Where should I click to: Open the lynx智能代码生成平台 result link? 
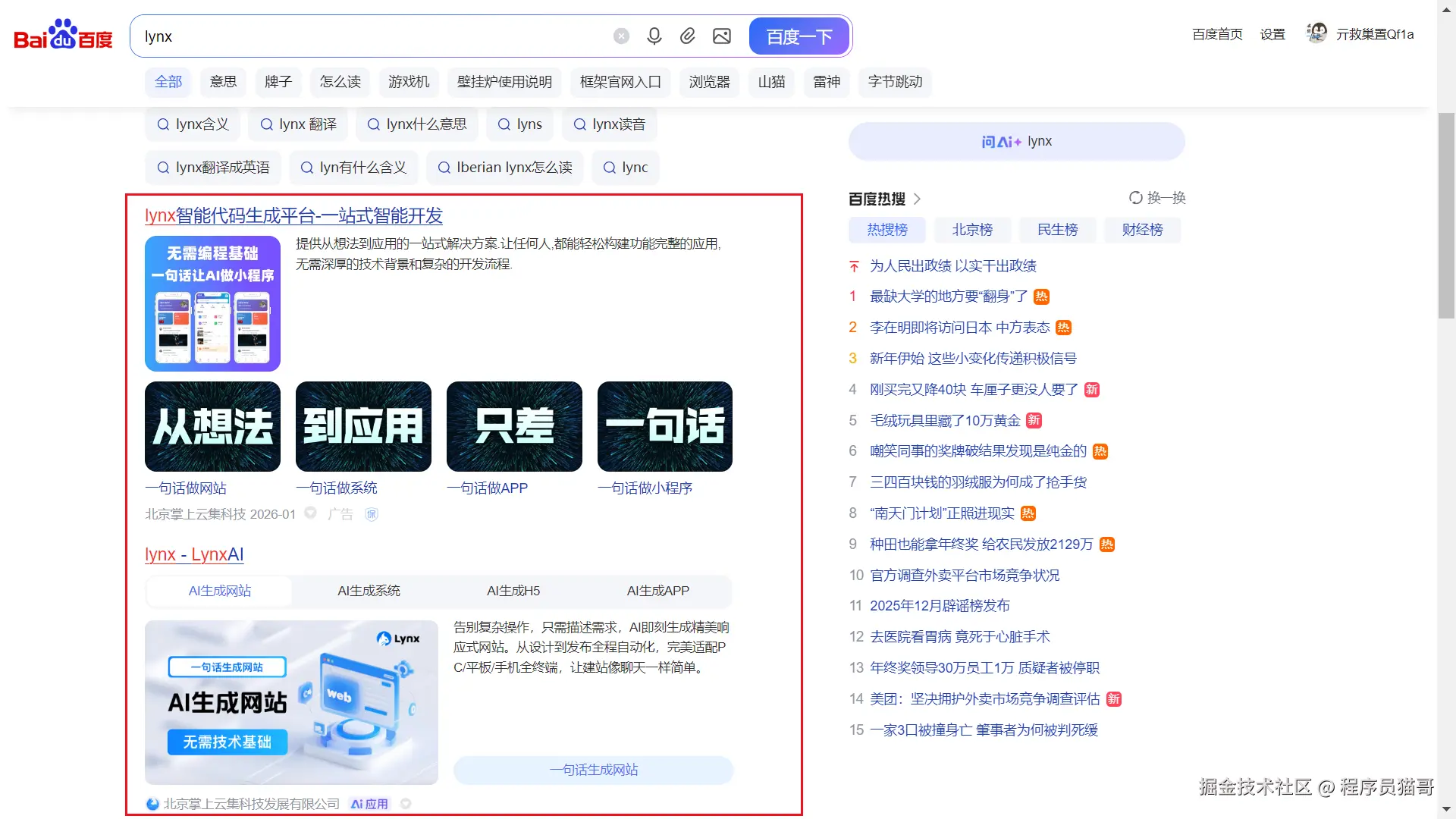(293, 215)
